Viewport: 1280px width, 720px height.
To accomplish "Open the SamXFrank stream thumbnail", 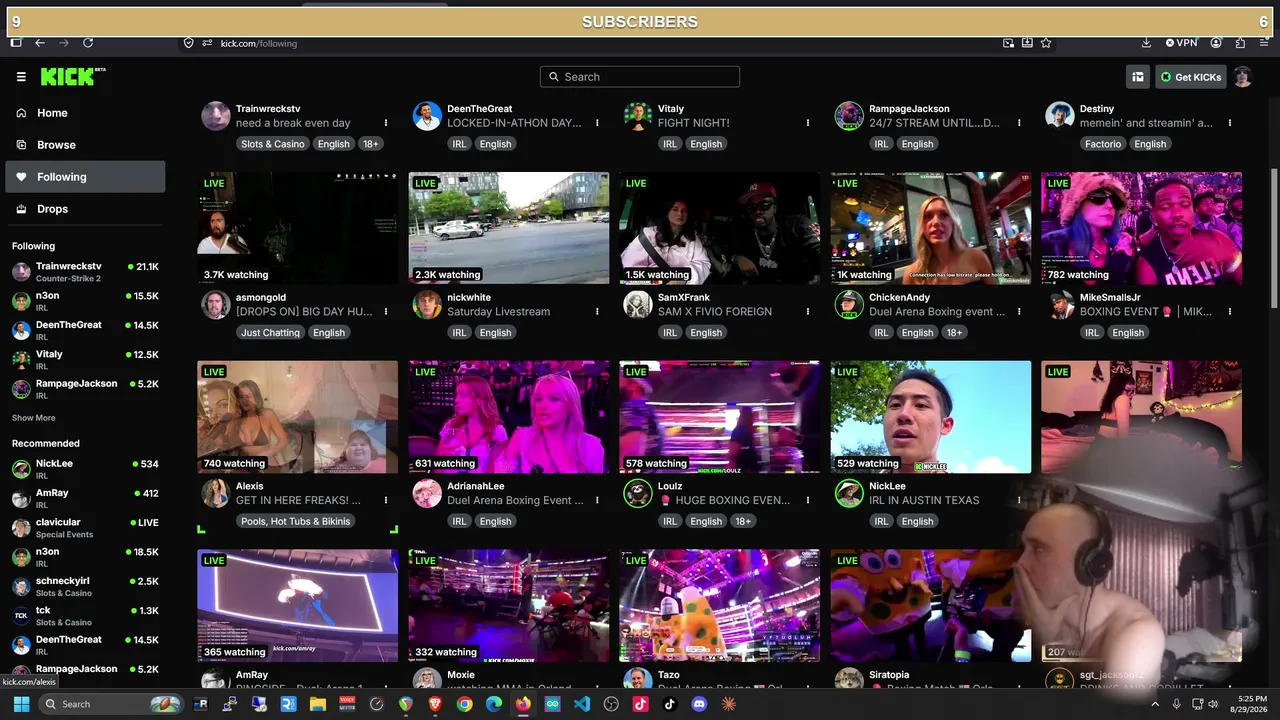I will coord(720,228).
